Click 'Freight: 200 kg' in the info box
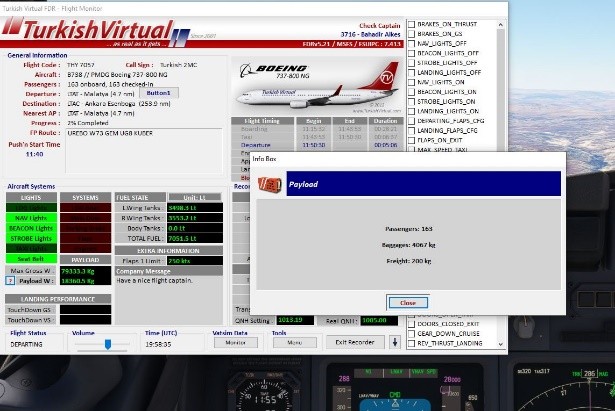The height and width of the screenshot is (411, 615). point(409,261)
